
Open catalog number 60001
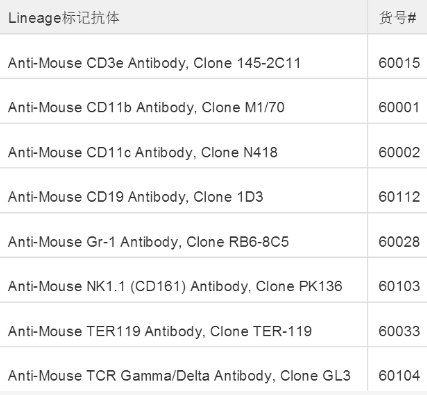(399, 107)
